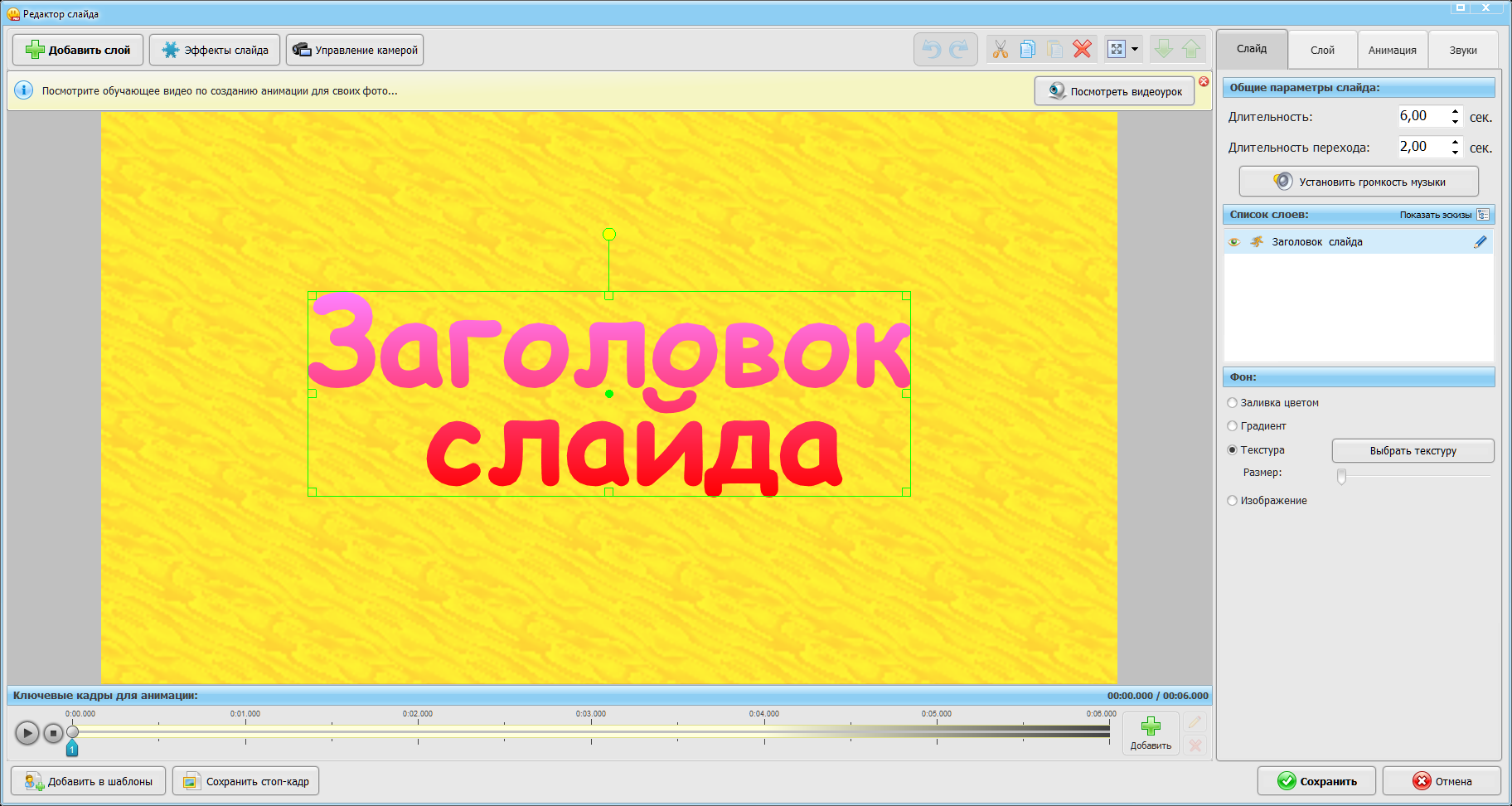
Task: Click the edit keyframe pencil icon
Action: coord(1195,723)
